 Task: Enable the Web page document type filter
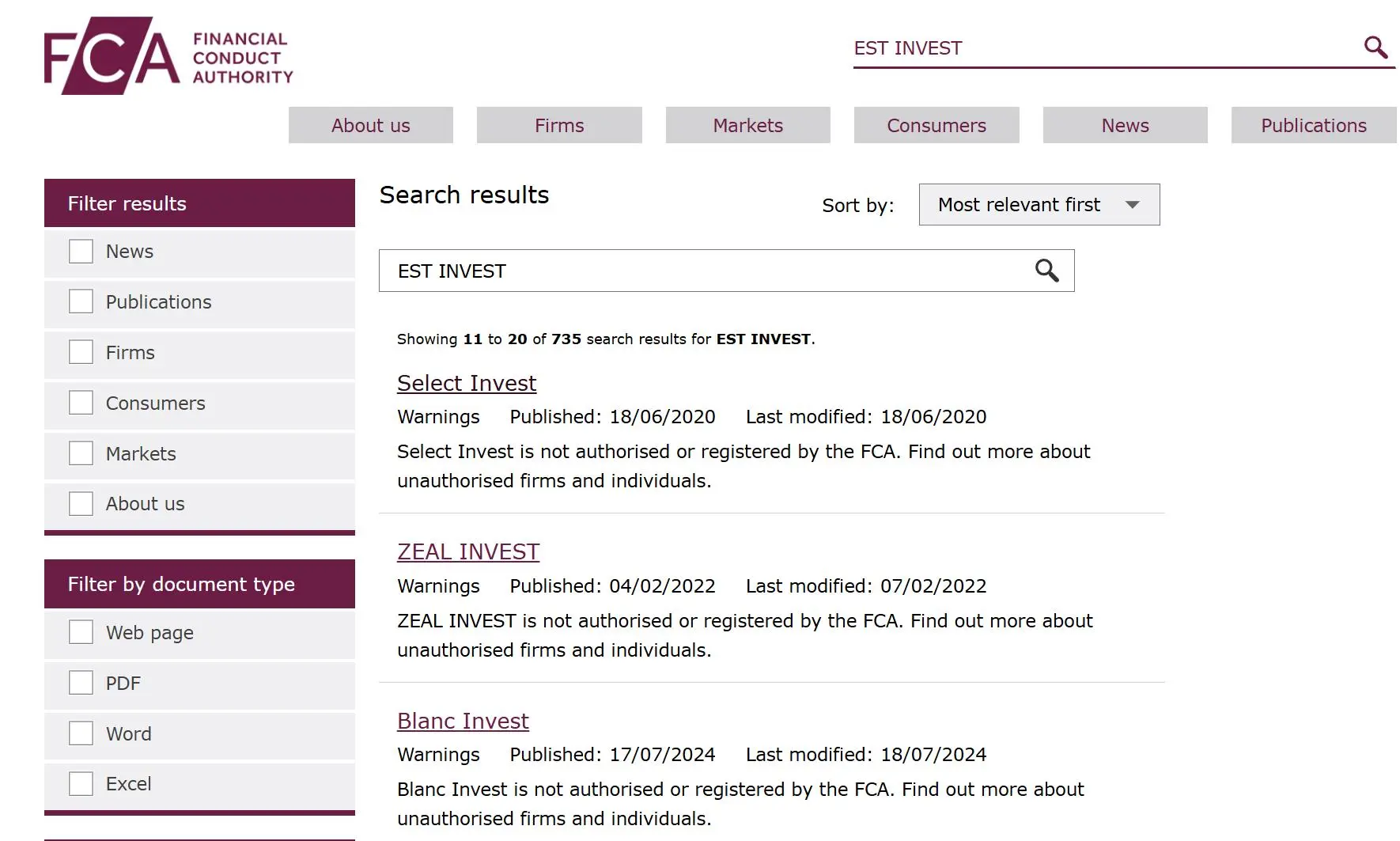(x=81, y=632)
